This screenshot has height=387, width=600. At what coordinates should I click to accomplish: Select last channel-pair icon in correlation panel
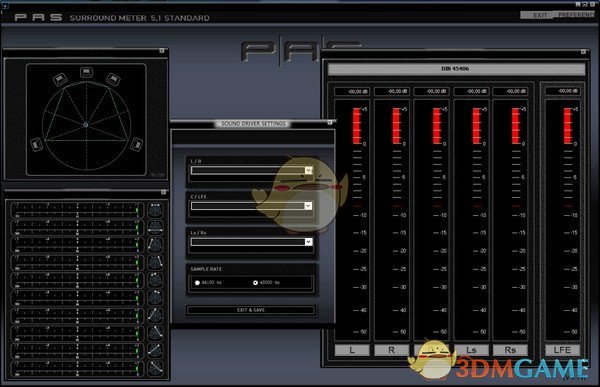point(155,368)
